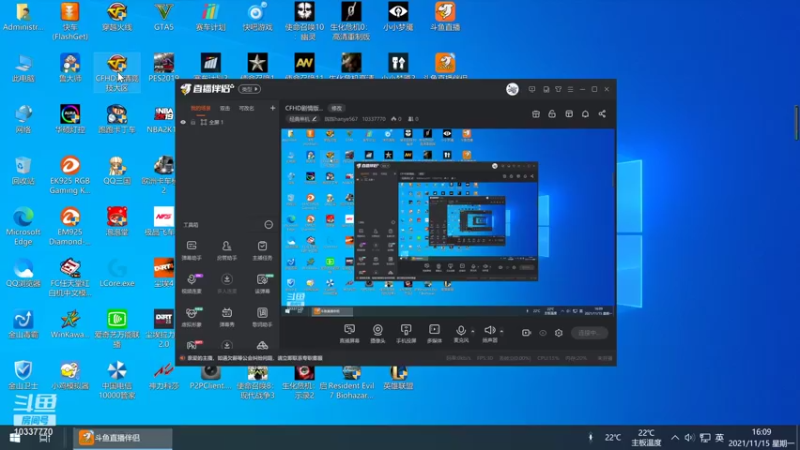This screenshot has width=800, height=450.
Task: Open the 主播任务 tool
Action: [x=262, y=250]
